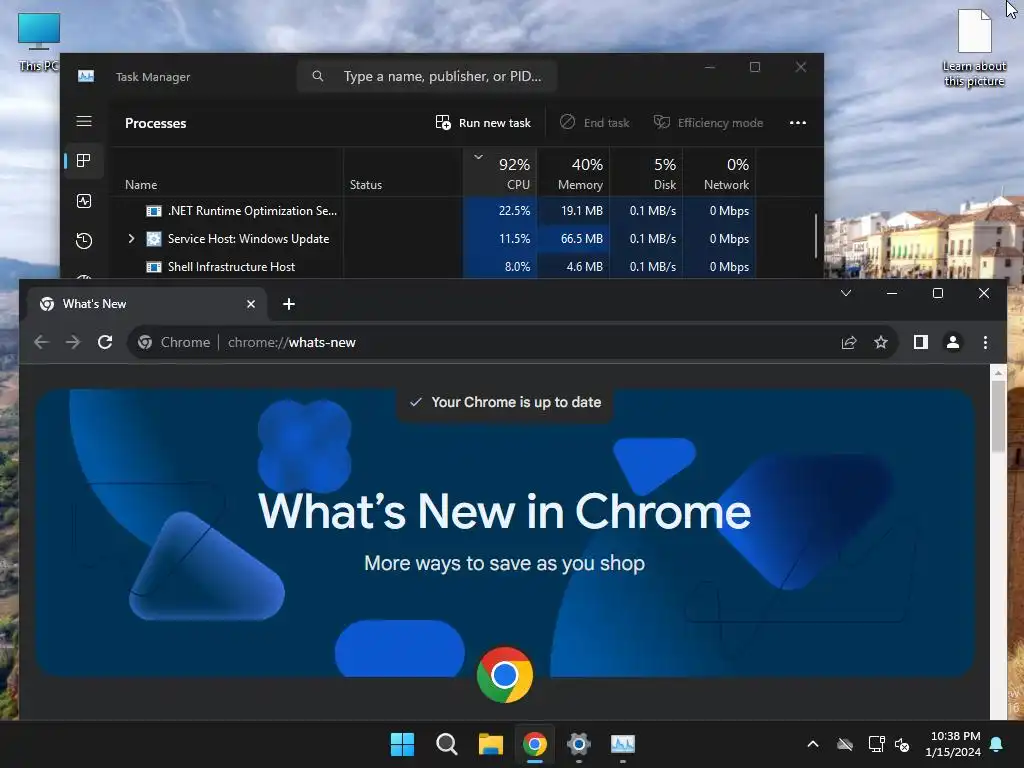Open Chrome three-dot menu

coord(985,342)
